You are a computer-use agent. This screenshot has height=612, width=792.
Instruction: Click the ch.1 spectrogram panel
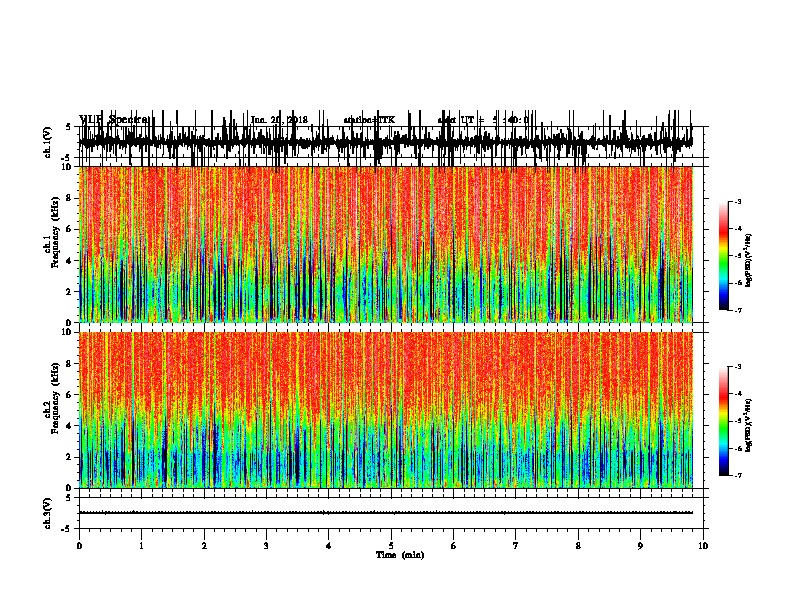(x=386, y=244)
